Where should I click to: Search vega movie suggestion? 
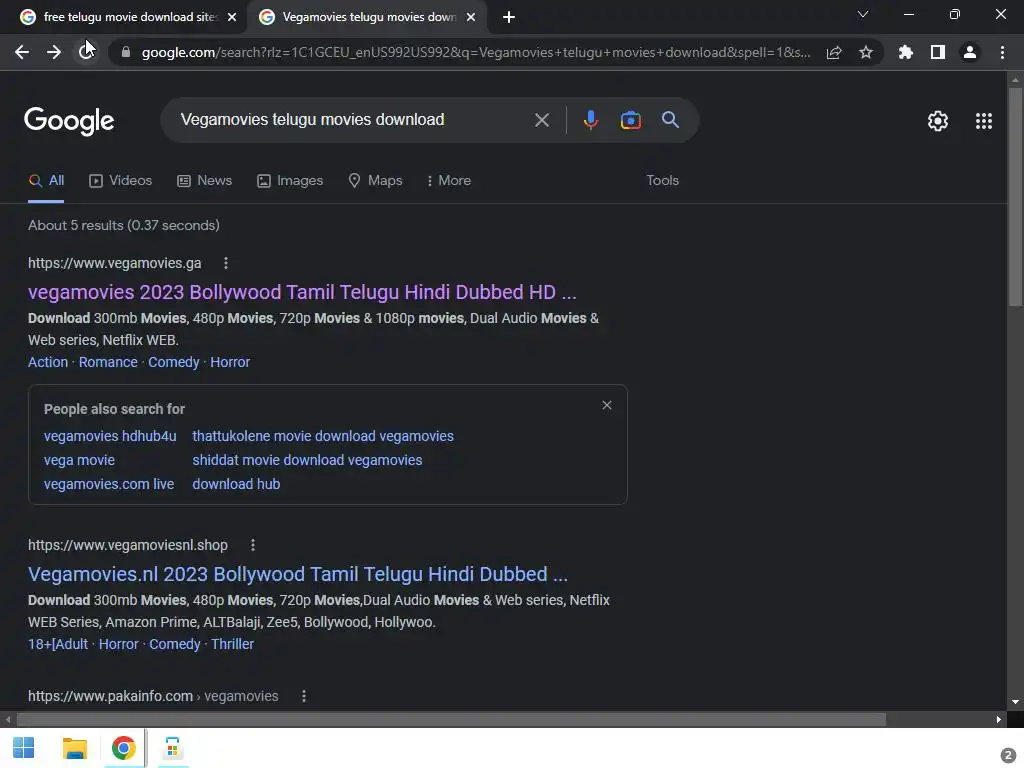(x=79, y=460)
